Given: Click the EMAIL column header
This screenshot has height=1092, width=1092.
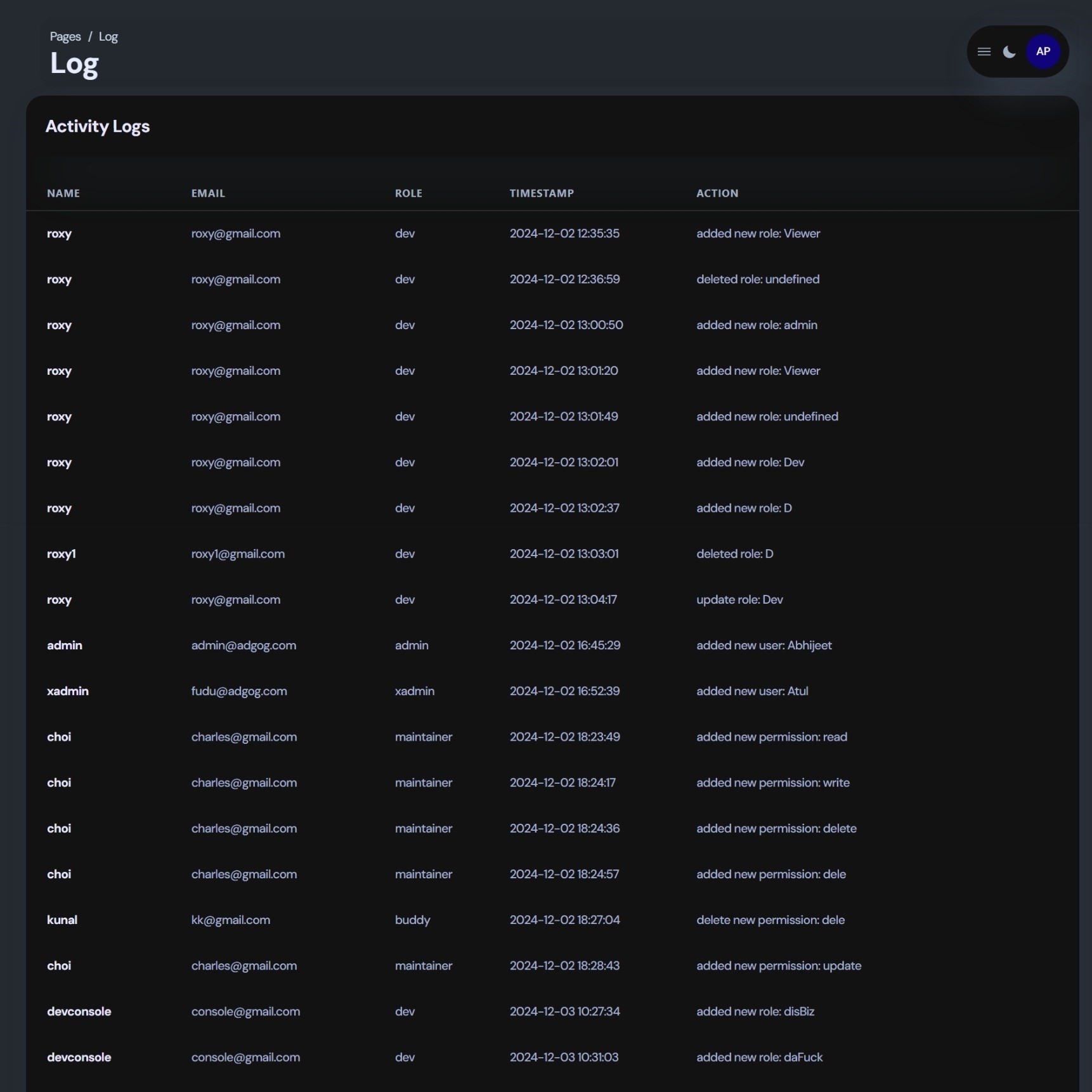Looking at the screenshot, I should click(208, 193).
